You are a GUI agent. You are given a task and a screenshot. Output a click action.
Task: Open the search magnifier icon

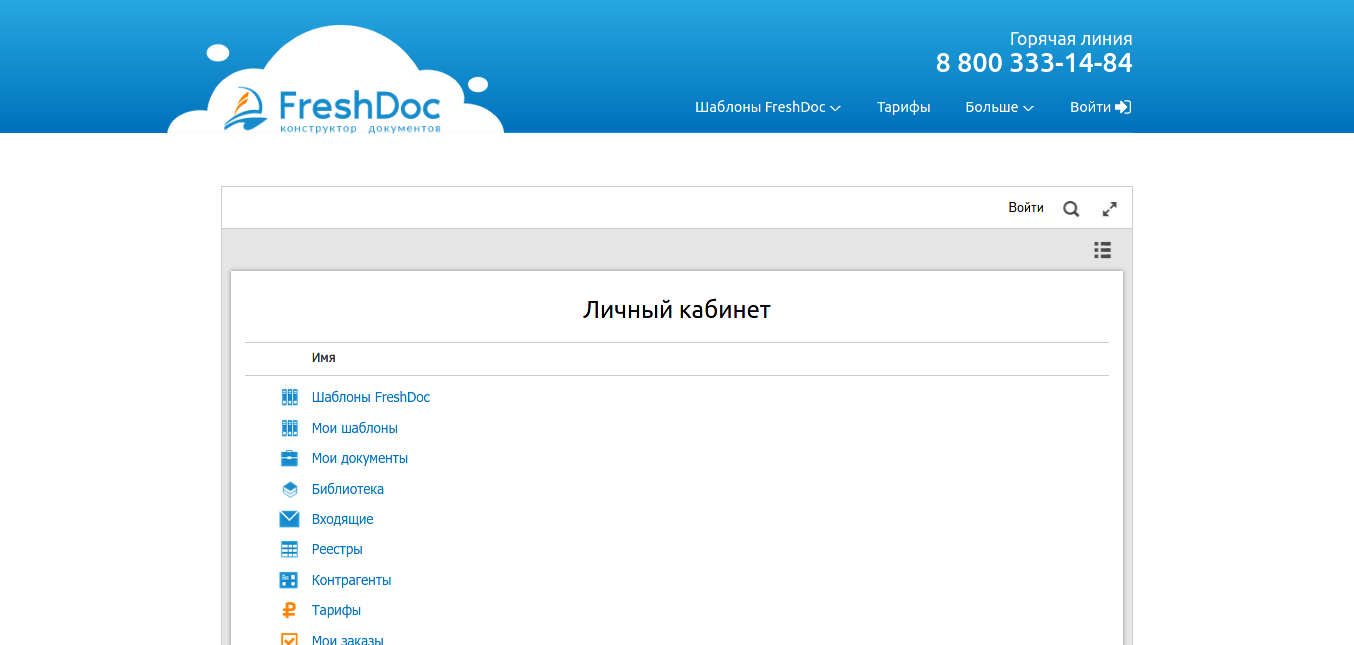[1071, 209]
